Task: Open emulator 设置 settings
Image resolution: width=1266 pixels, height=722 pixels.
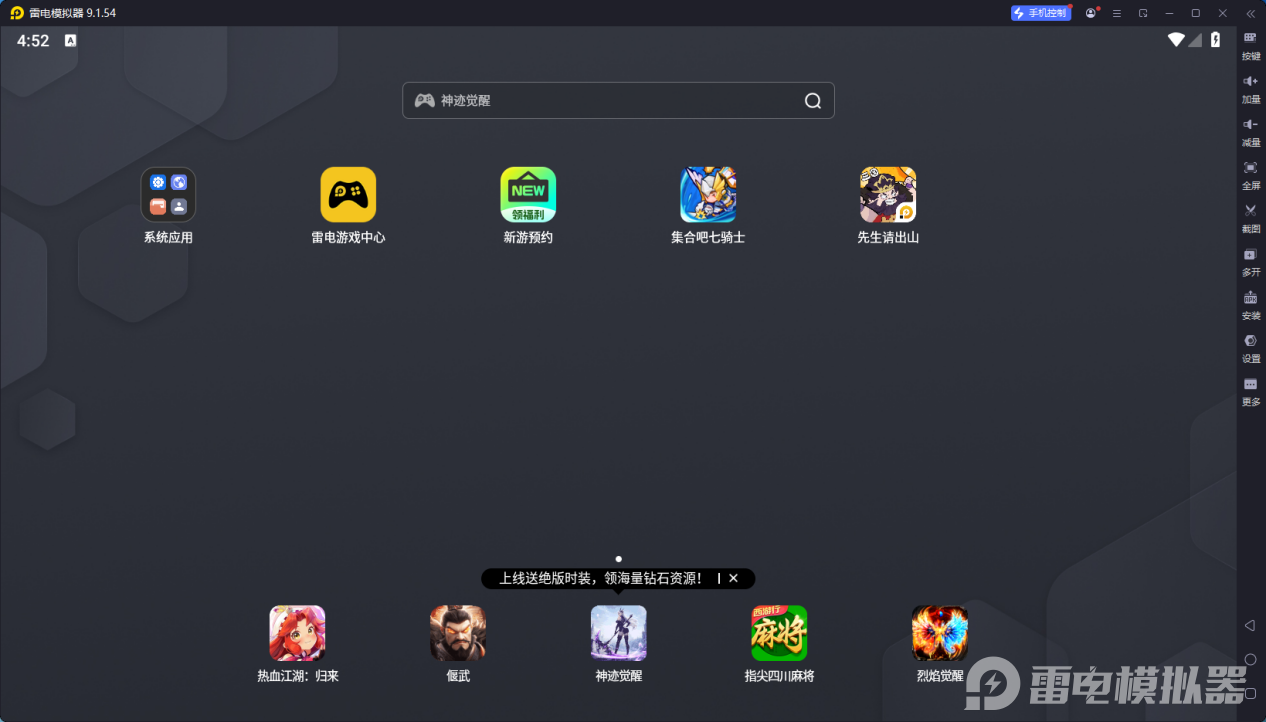Action: click(1251, 348)
